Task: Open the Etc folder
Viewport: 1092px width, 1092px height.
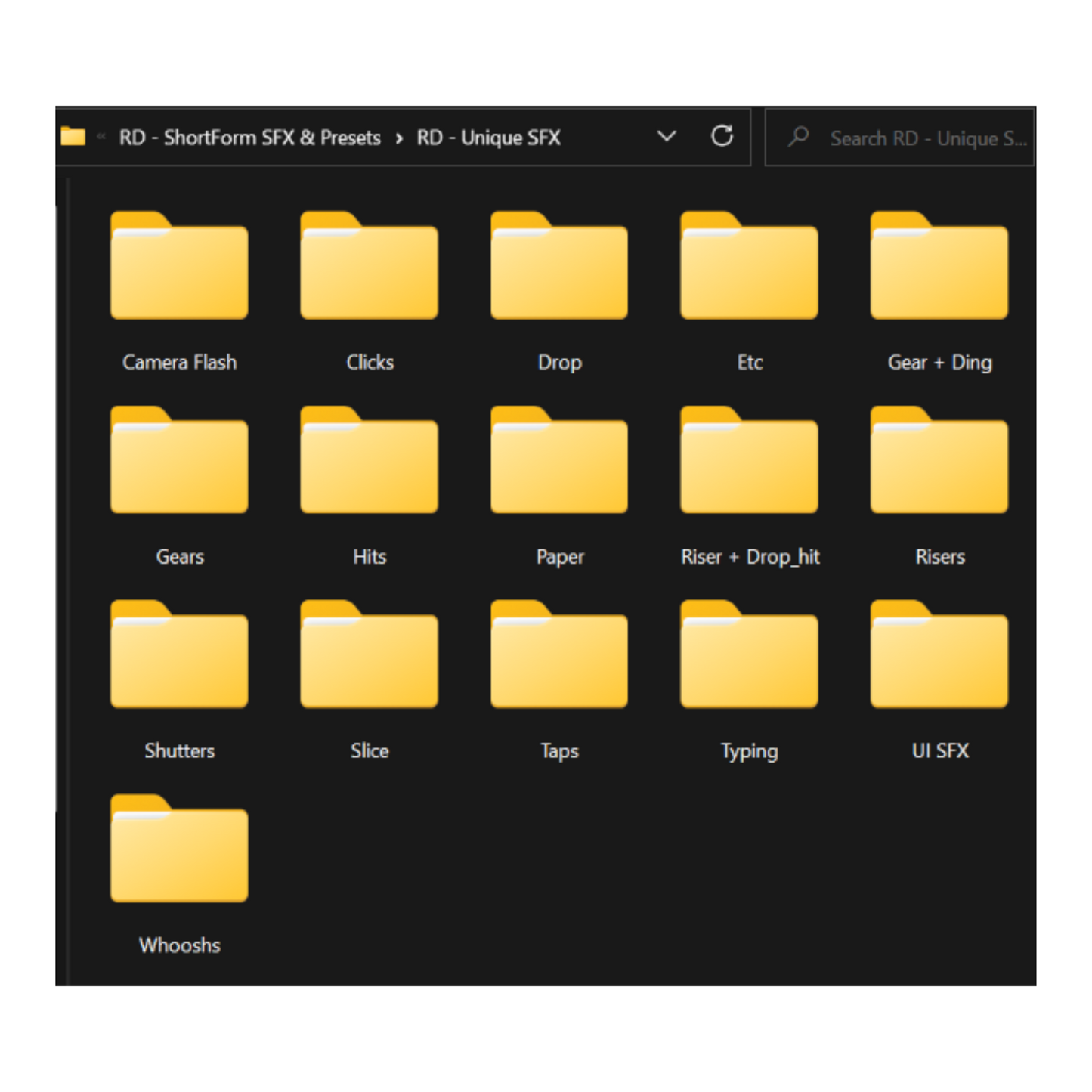Action: pos(749,267)
